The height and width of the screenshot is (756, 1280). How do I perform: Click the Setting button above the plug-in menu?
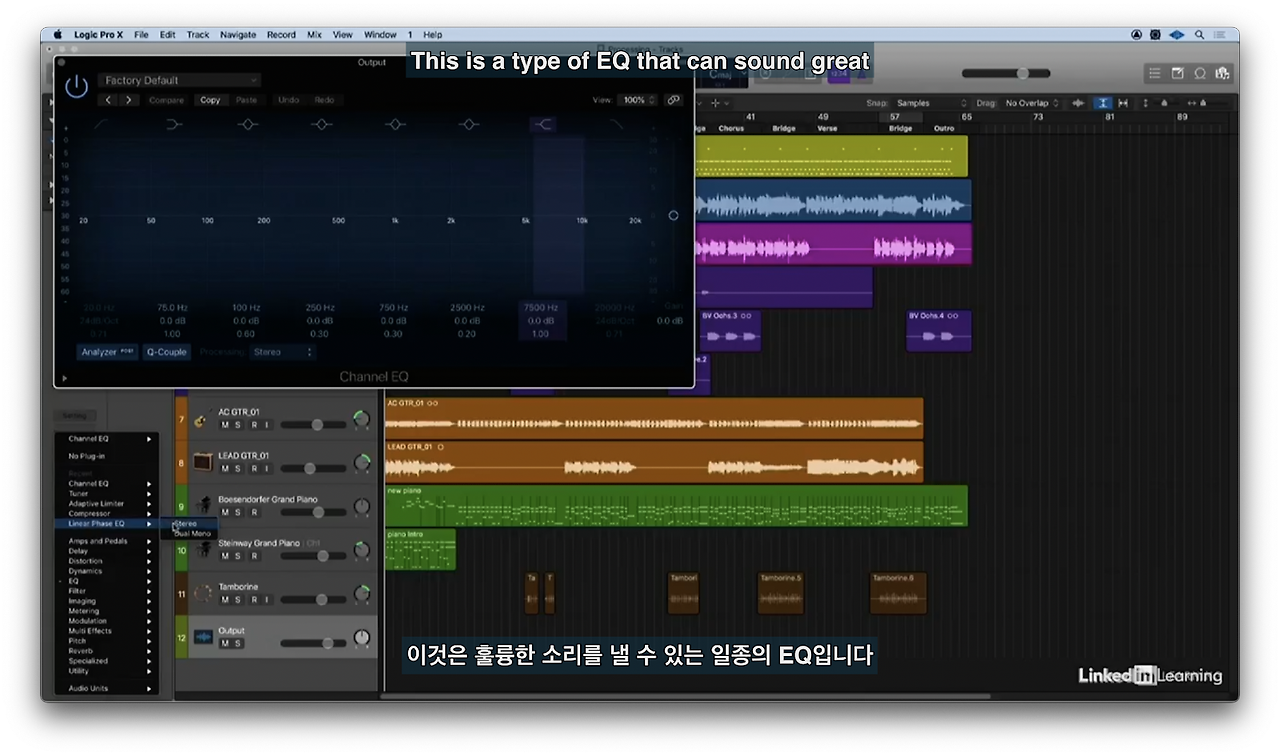tap(73, 415)
